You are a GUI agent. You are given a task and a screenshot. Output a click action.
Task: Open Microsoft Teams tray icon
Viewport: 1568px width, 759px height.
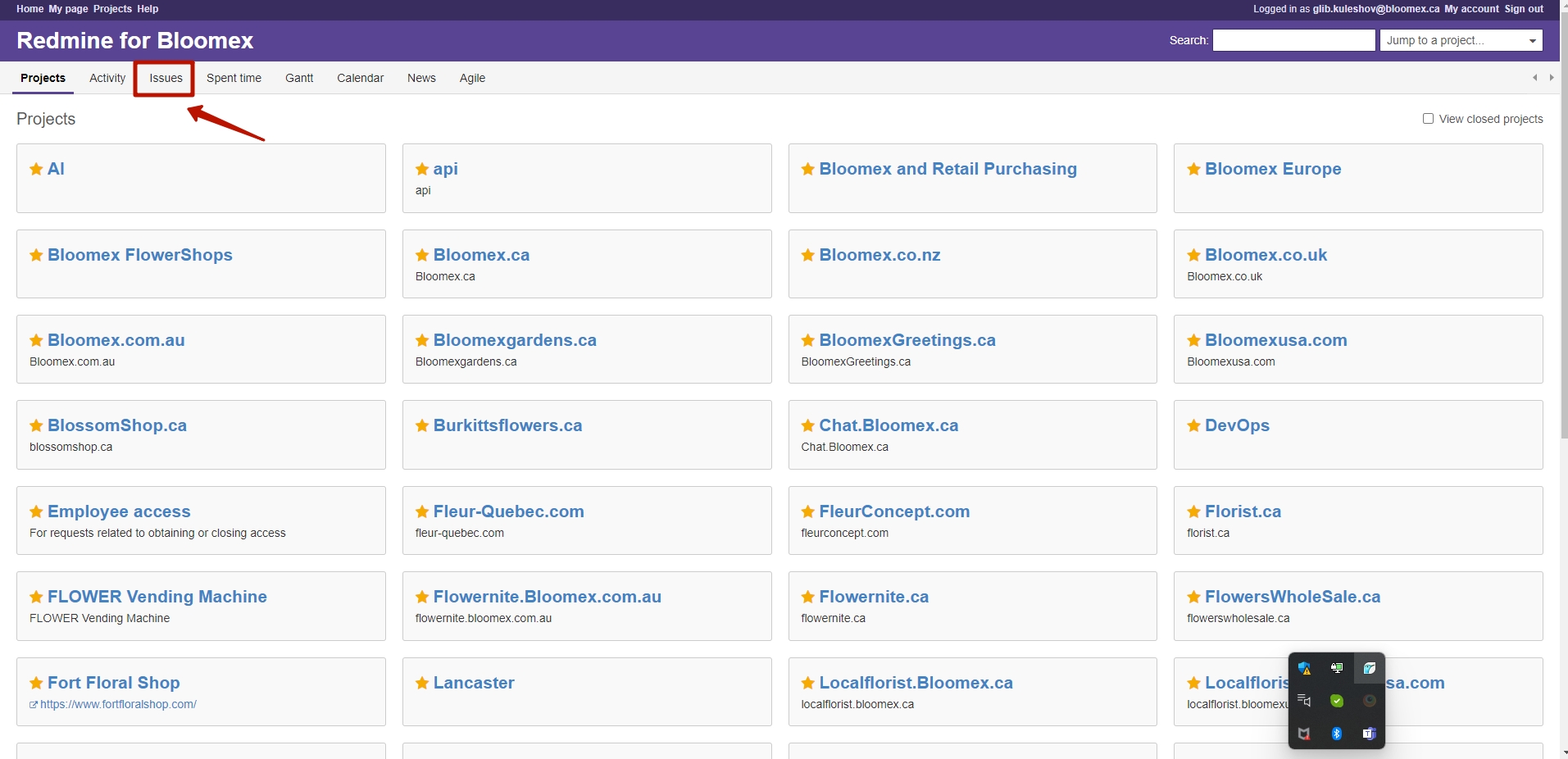point(1370,734)
